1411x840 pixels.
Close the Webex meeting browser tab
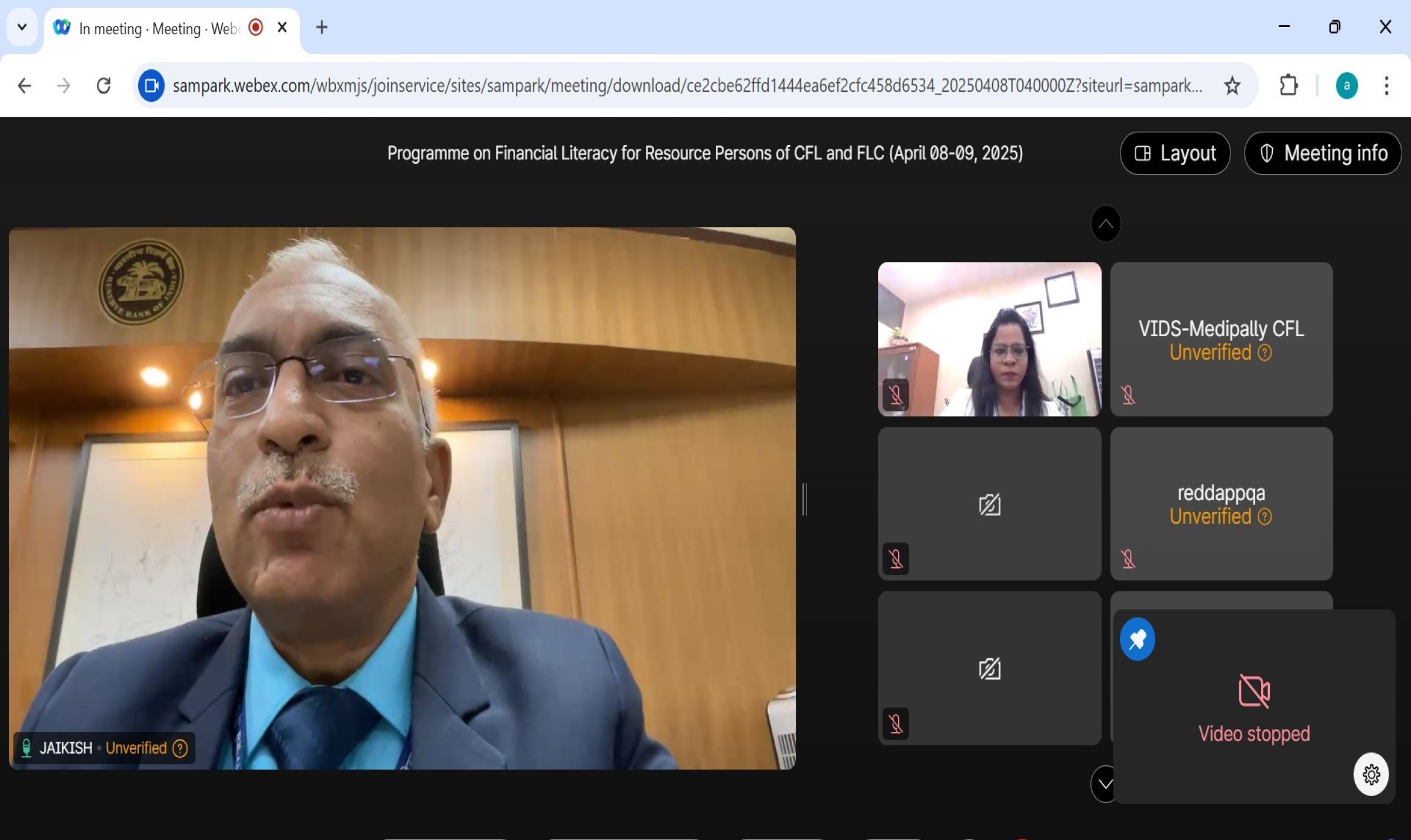coord(282,27)
